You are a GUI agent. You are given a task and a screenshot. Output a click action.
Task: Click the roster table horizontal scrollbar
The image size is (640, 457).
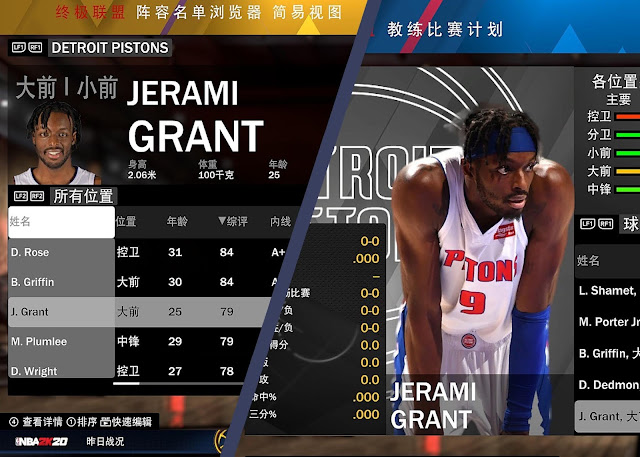(x=126, y=384)
